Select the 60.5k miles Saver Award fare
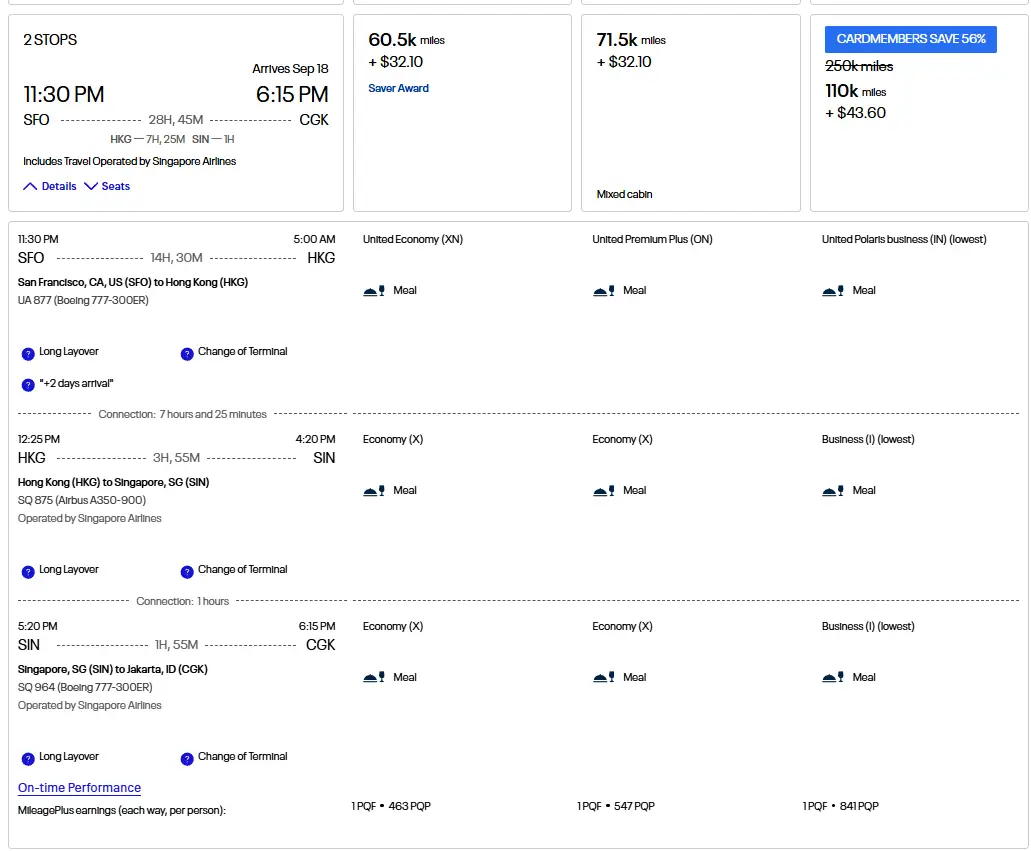Image resolution: width=1031 pixels, height=851 pixels. point(462,113)
